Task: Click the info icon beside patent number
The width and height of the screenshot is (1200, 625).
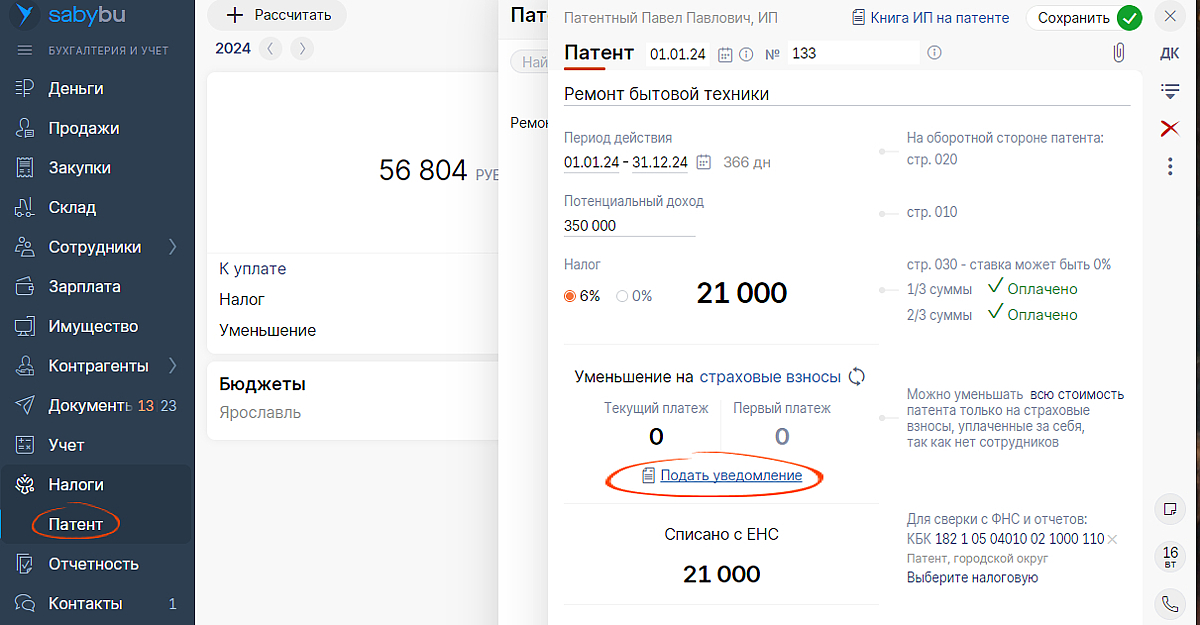Action: point(934,53)
